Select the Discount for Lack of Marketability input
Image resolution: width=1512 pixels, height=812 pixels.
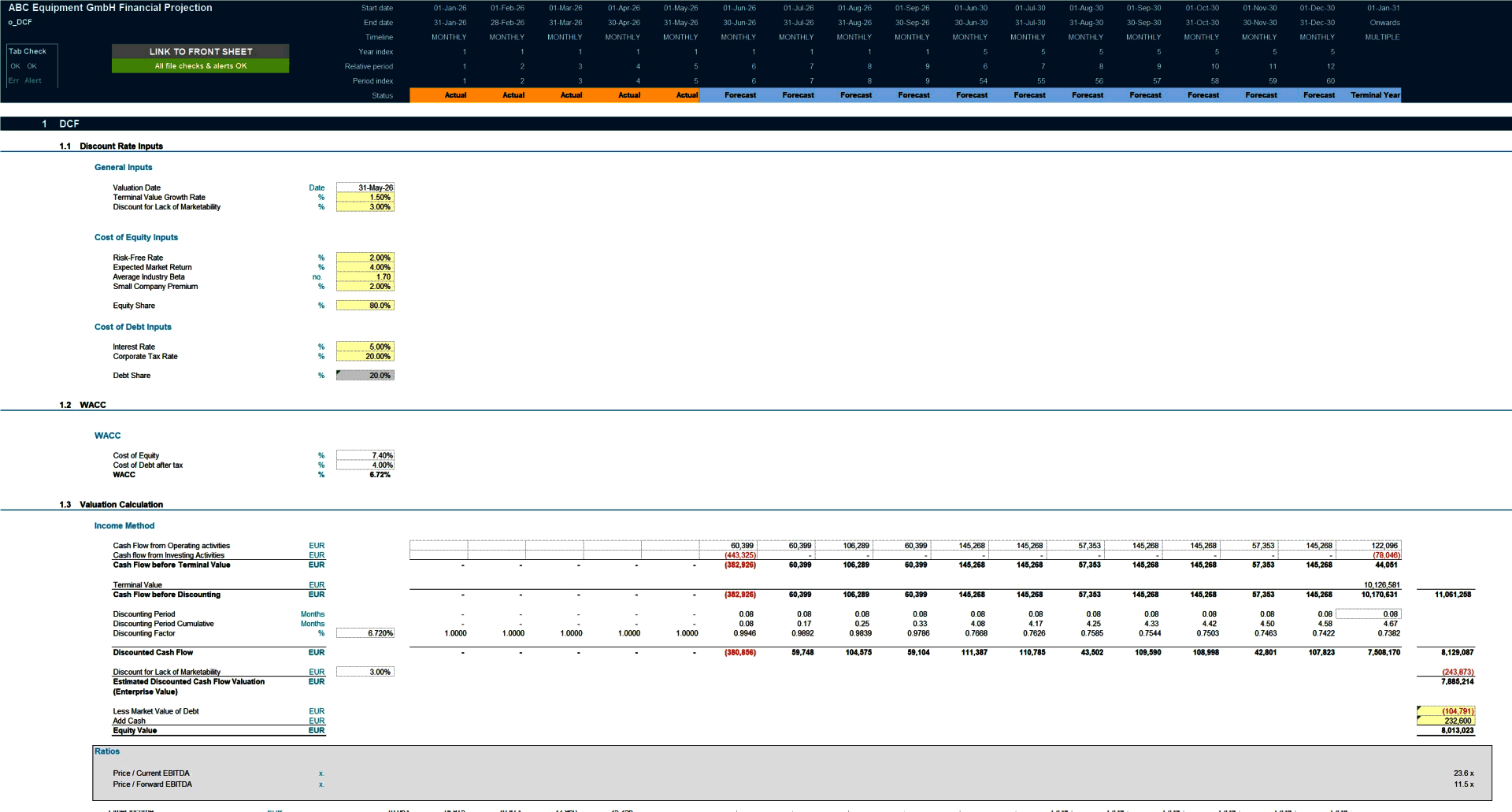point(365,207)
